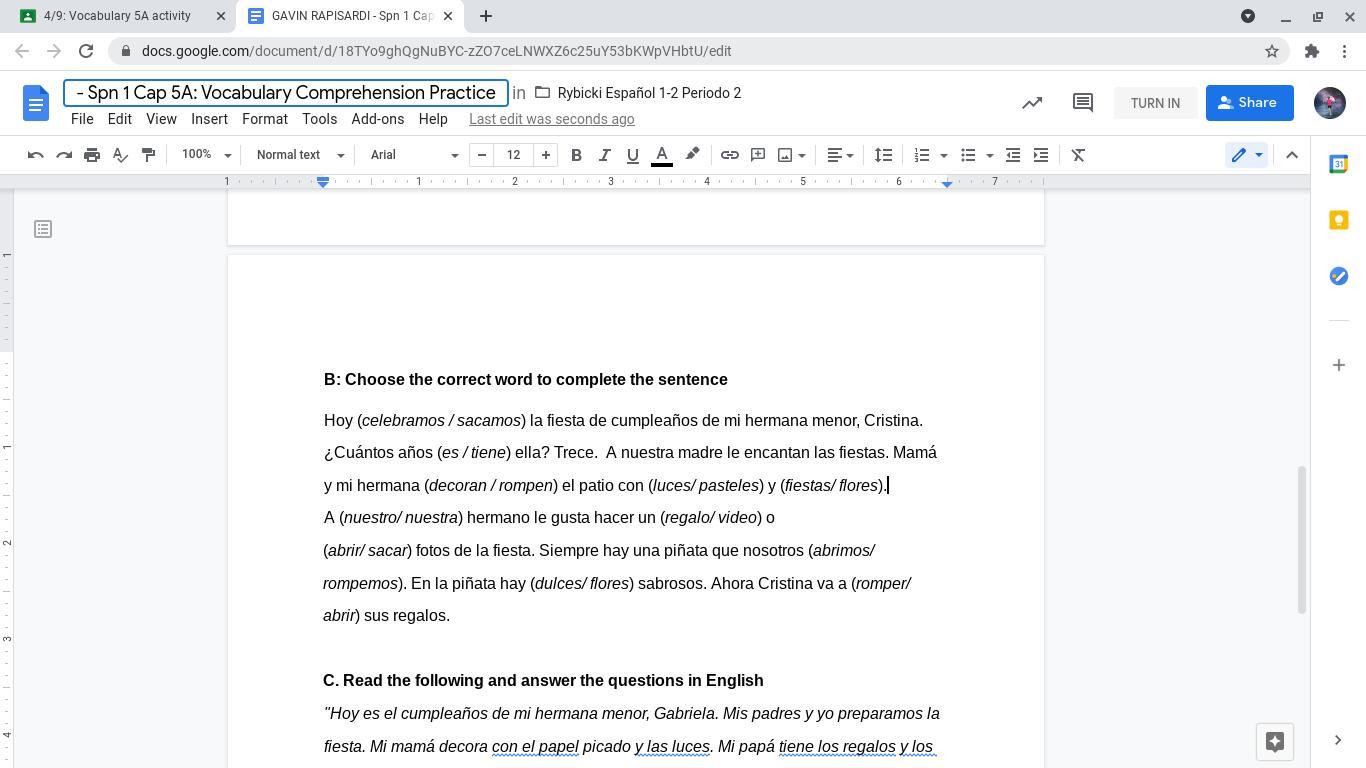The image size is (1366, 768).
Task: Open the Arial font dropdown
Action: [x=414, y=155]
